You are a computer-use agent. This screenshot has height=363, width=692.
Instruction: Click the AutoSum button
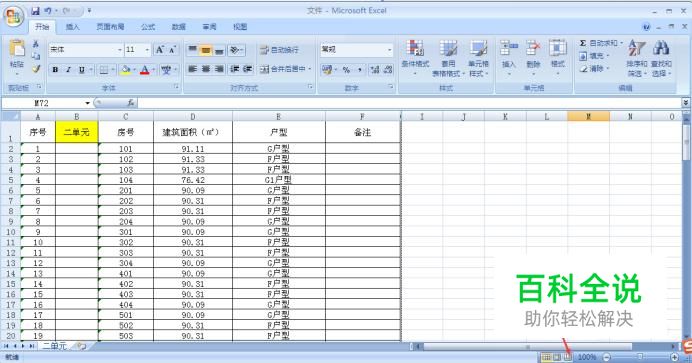[x=598, y=43]
